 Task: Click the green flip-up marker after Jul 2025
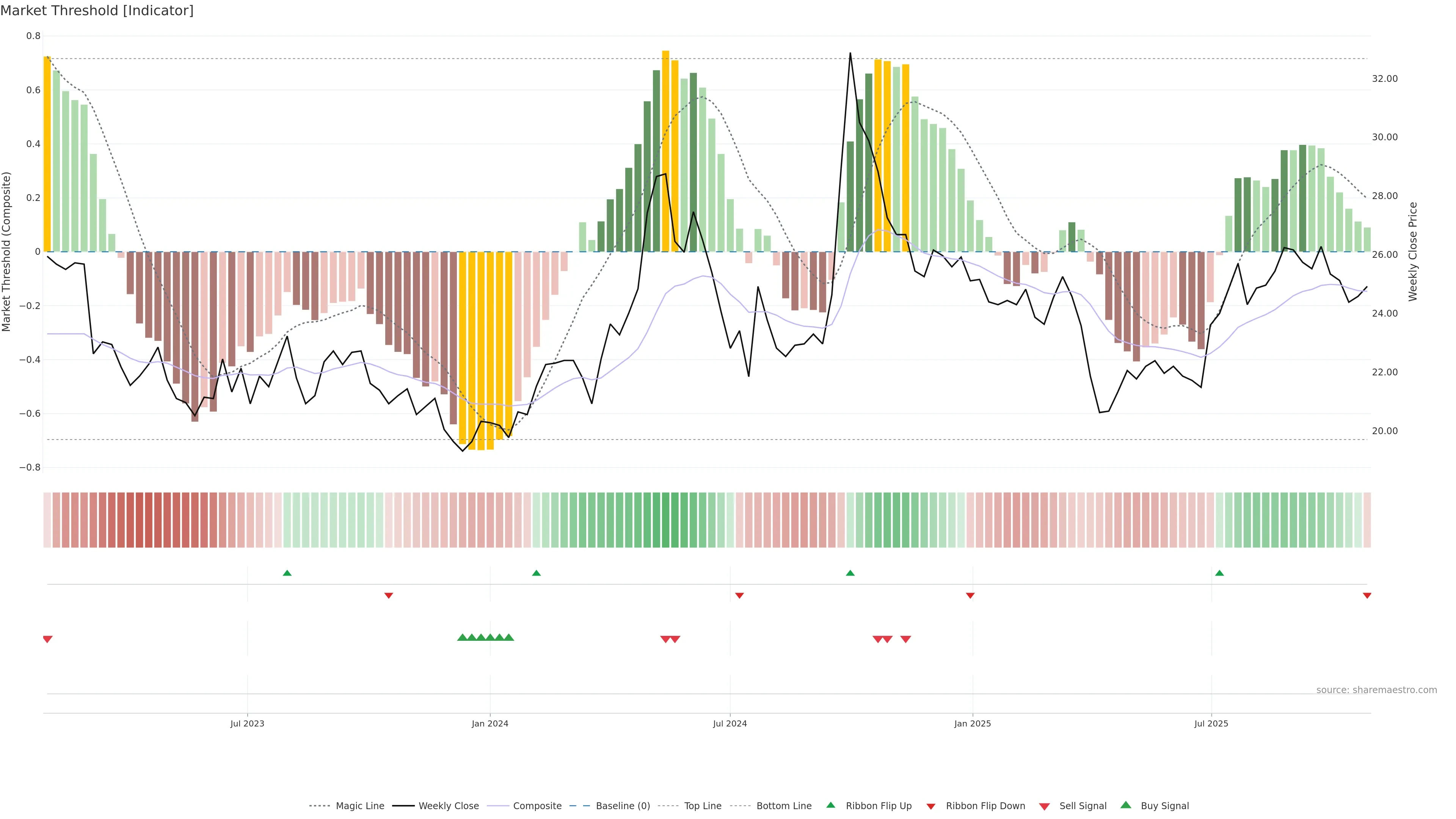tap(1219, 573)
